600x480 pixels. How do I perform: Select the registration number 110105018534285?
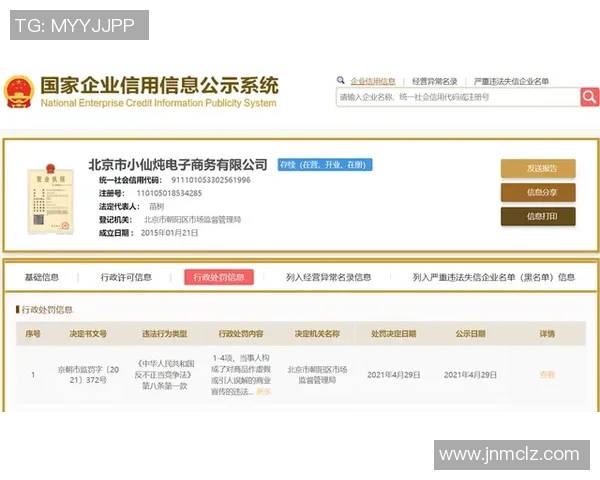point(169,193)
